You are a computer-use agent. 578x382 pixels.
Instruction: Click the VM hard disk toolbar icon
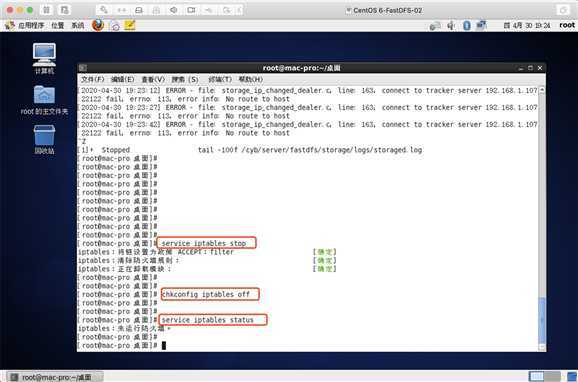[x=139, y=10]
